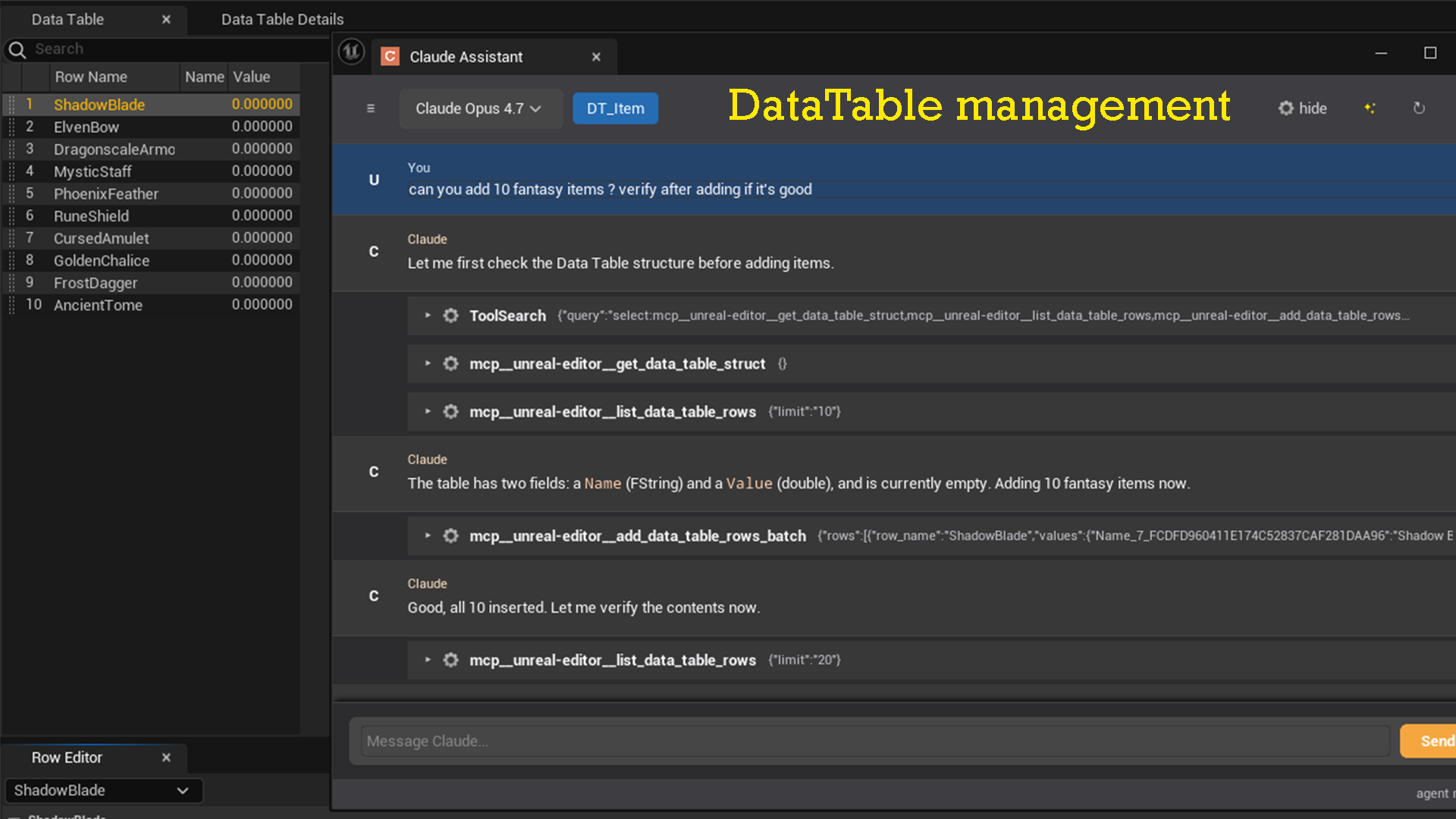Click the Name column header
The width and height of the screenshot is (1456, 819).
[x=204, y=77]
